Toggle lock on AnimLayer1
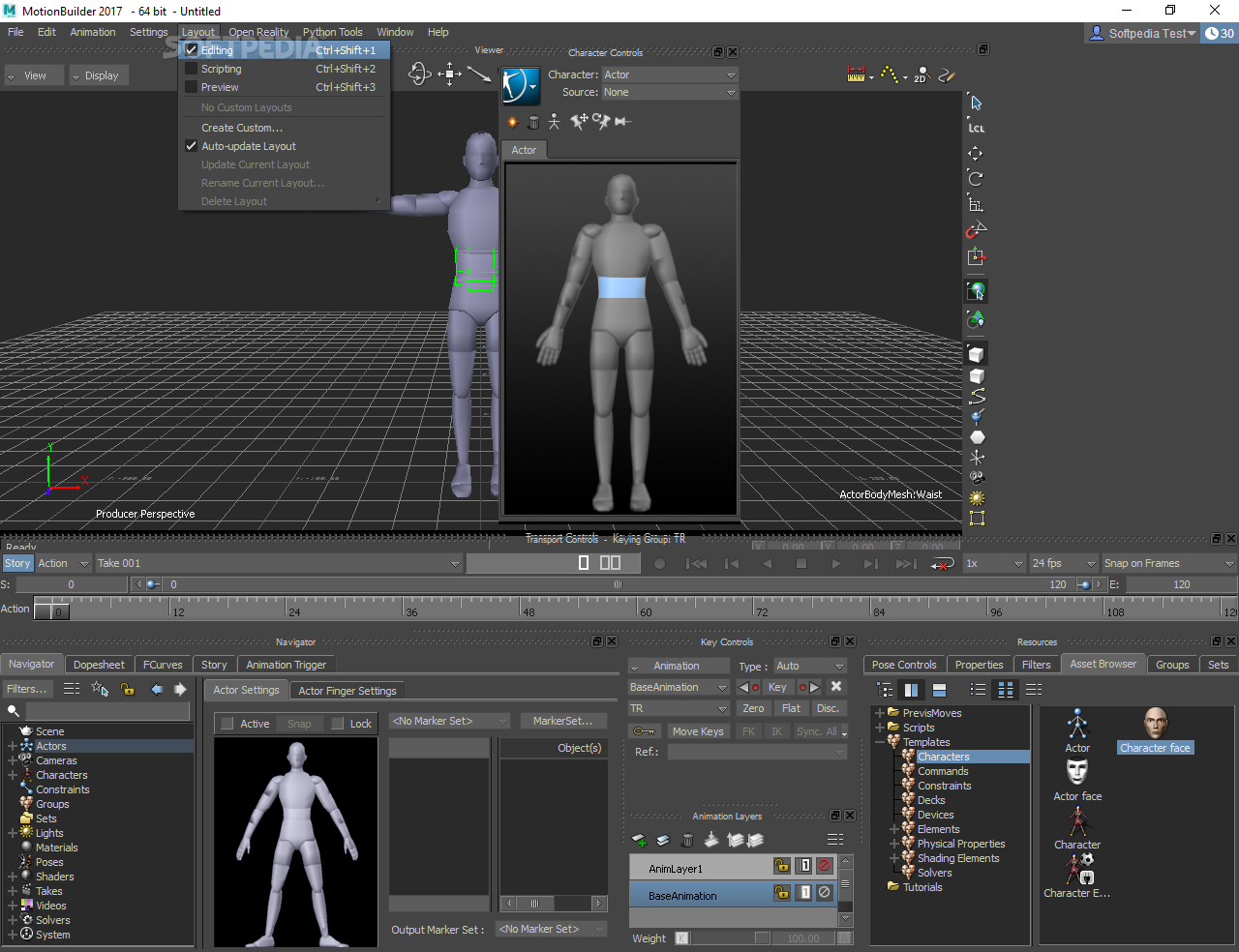 tap(781, 866)
